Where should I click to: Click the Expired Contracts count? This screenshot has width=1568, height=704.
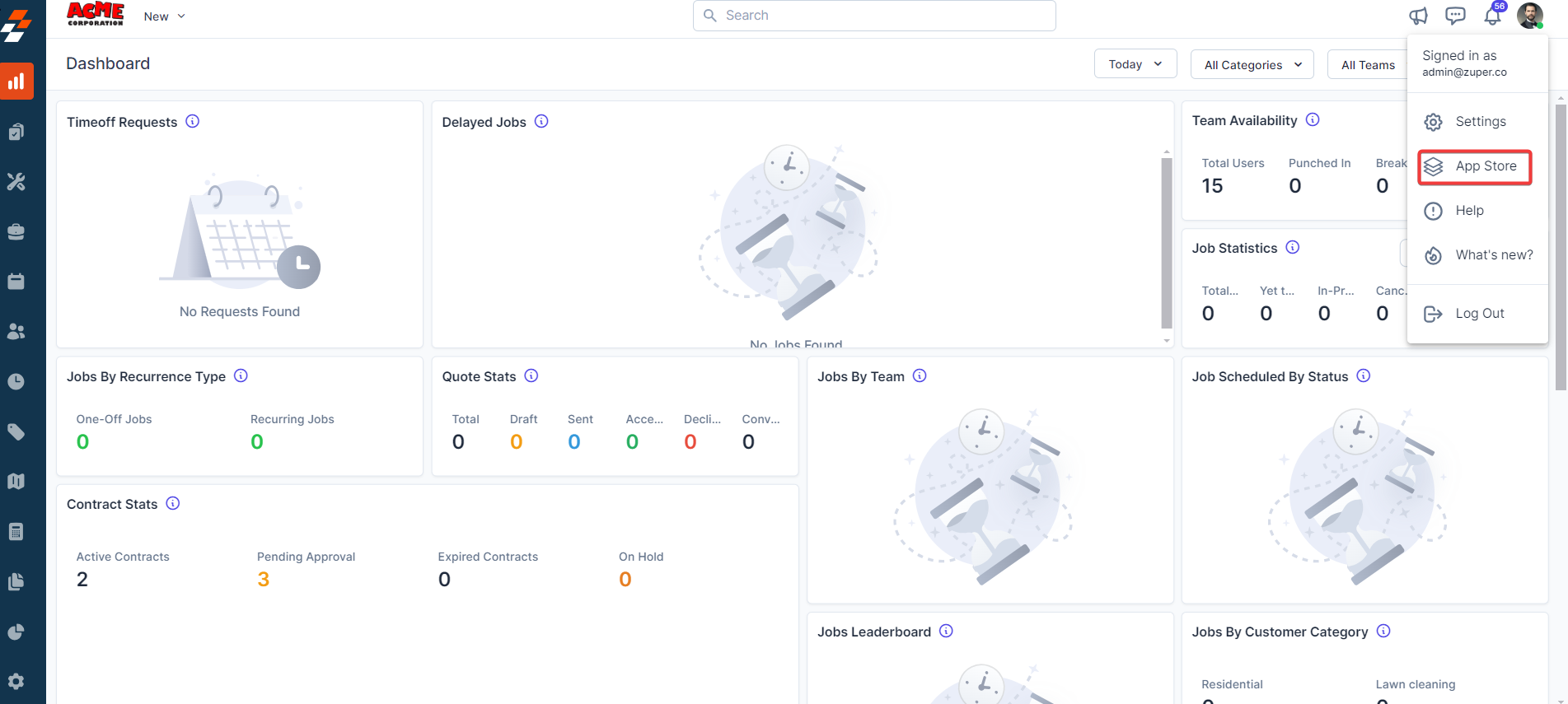(x=444, y=580)
